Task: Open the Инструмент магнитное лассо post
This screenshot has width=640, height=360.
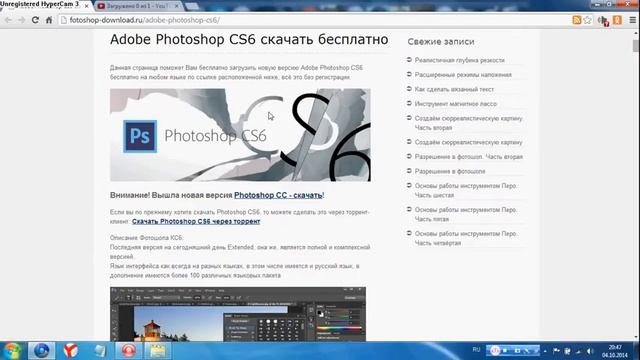Action: [x=456, y=104]
